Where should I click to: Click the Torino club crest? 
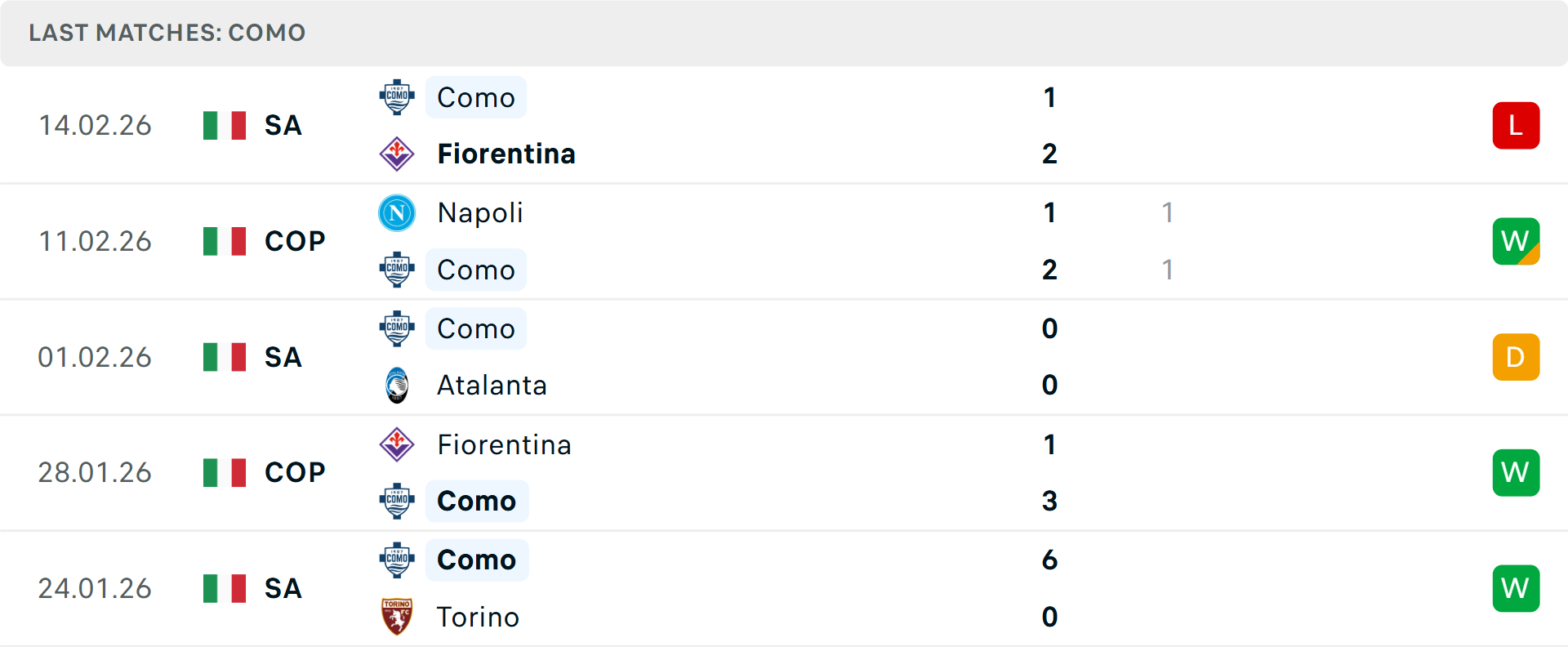(x=397, y=617)
